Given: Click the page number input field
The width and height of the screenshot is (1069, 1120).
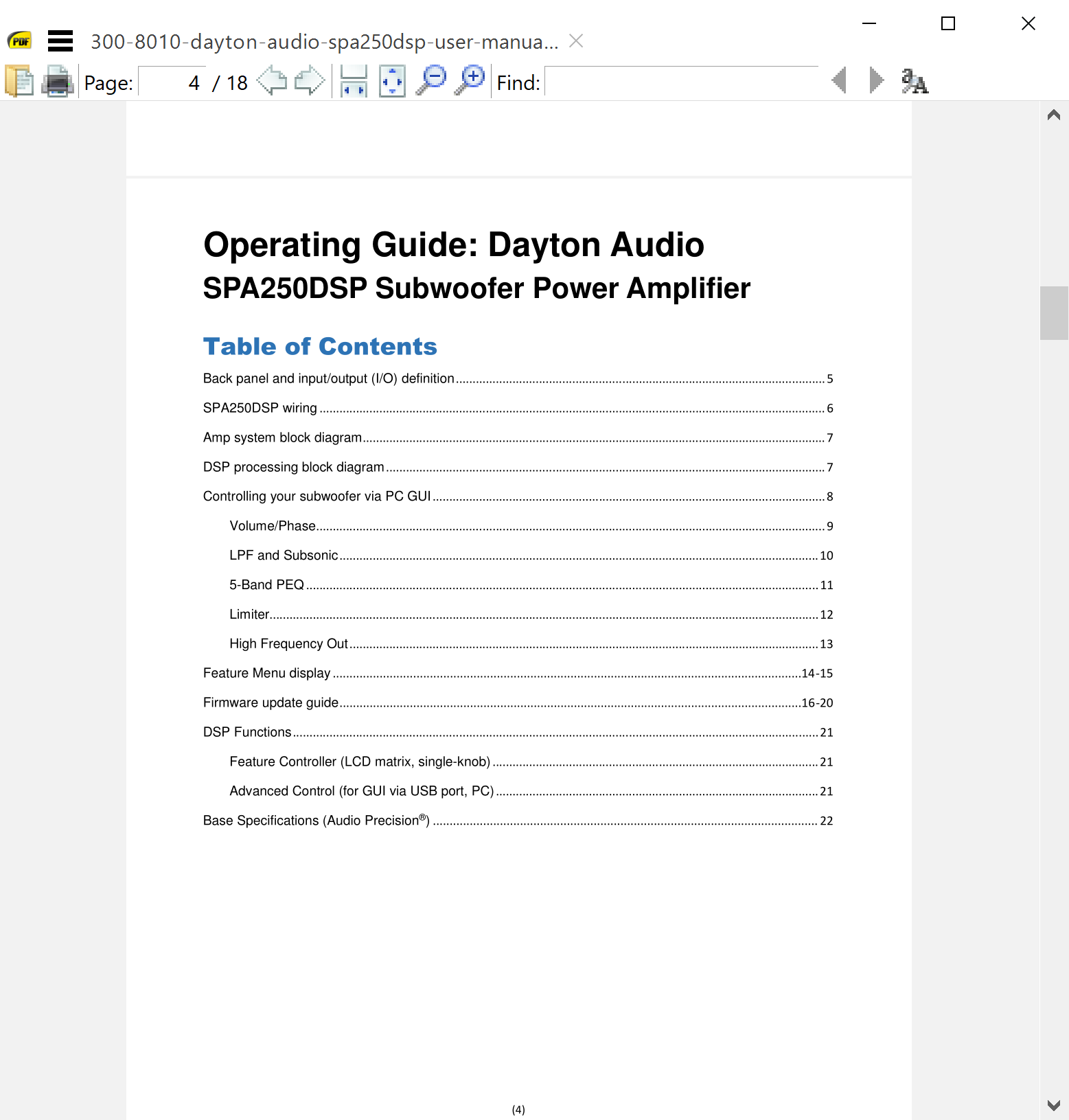Looking at the screenshot, I should [172, 82].
